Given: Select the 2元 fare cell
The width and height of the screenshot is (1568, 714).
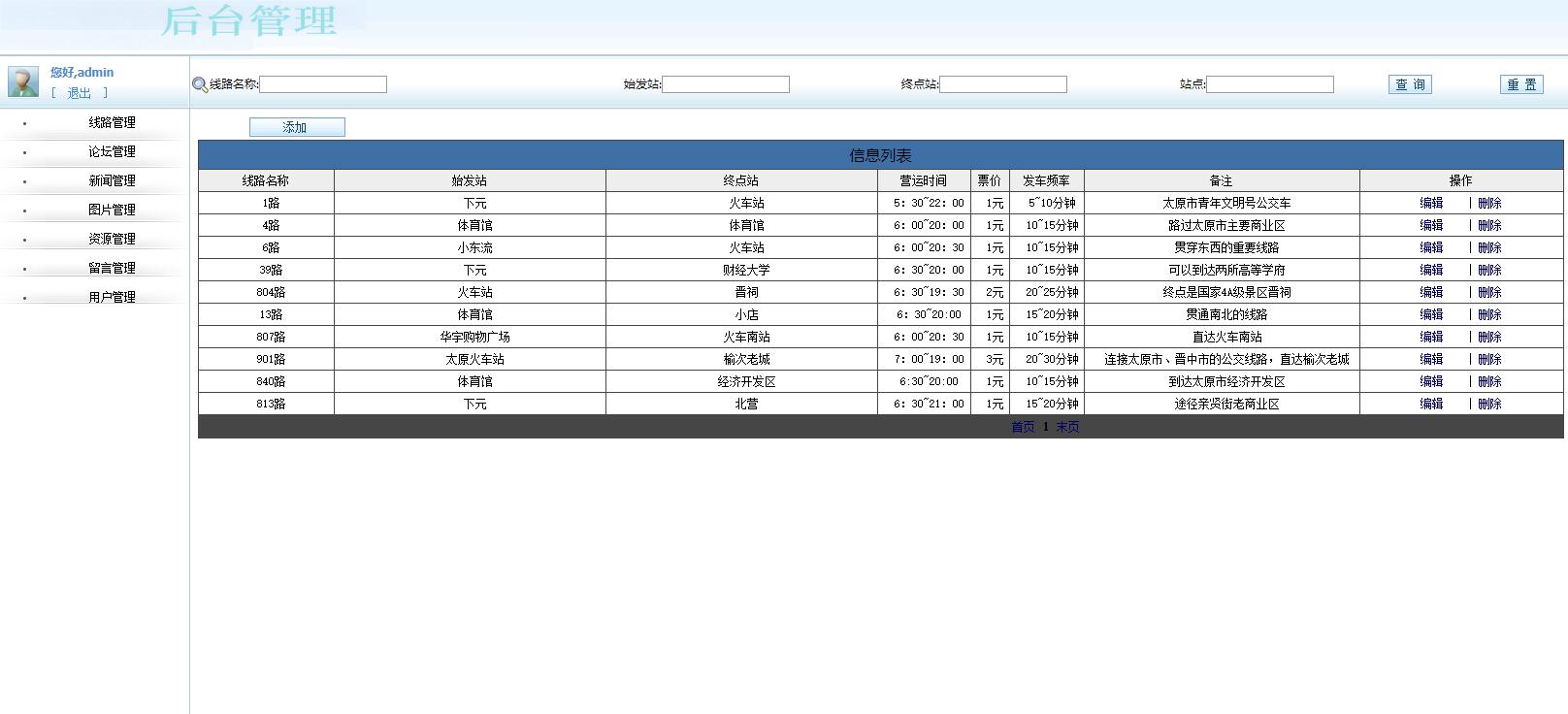Looking at the screenshot, I should (990, 292).
